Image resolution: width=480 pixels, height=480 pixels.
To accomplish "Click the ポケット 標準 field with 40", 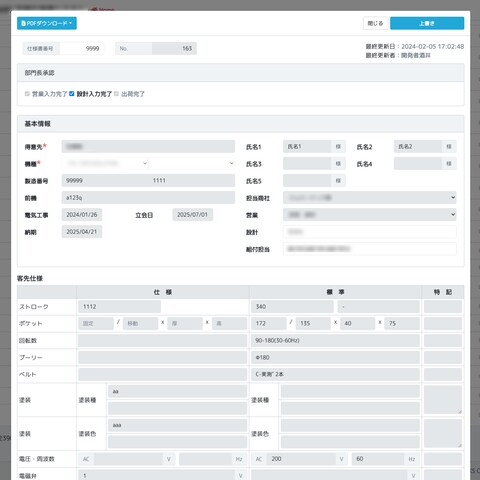I will pyautogui.click(x=358, y=323).
